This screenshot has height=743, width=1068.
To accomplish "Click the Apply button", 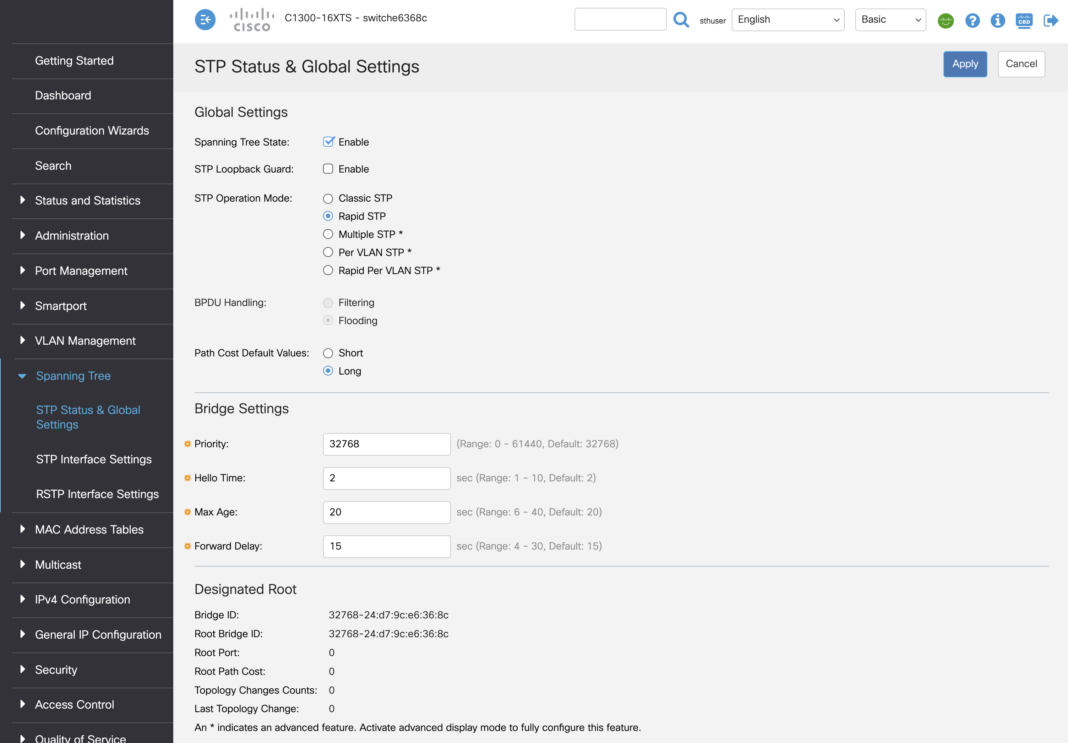I will click(x=964, y=64).
